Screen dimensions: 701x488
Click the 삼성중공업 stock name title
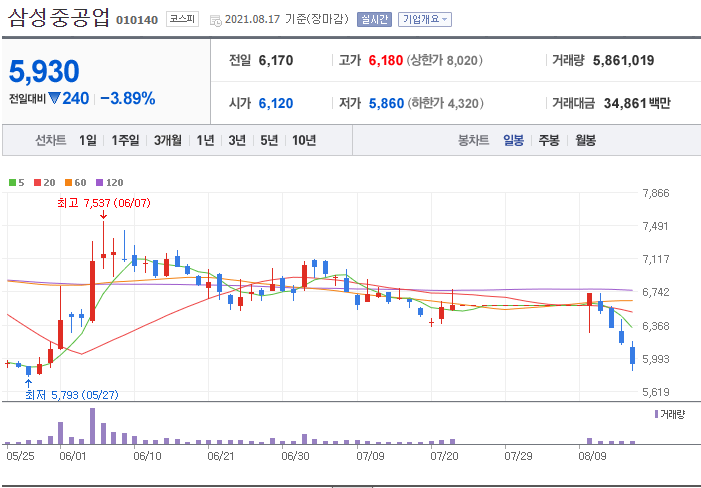pyautogui.click(x=59, y=18)
